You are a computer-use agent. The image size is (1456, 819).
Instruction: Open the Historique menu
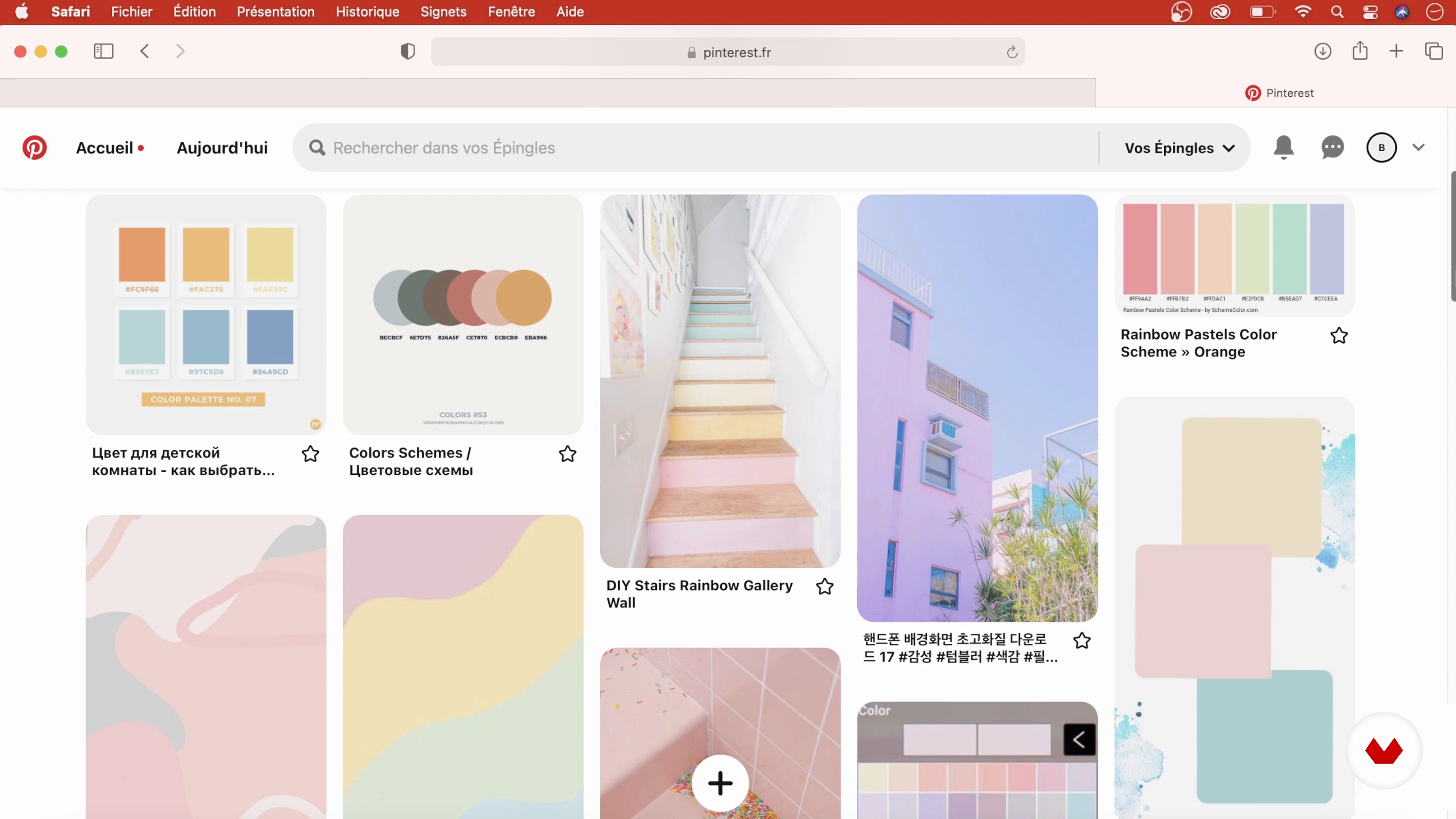pos(367,12)
